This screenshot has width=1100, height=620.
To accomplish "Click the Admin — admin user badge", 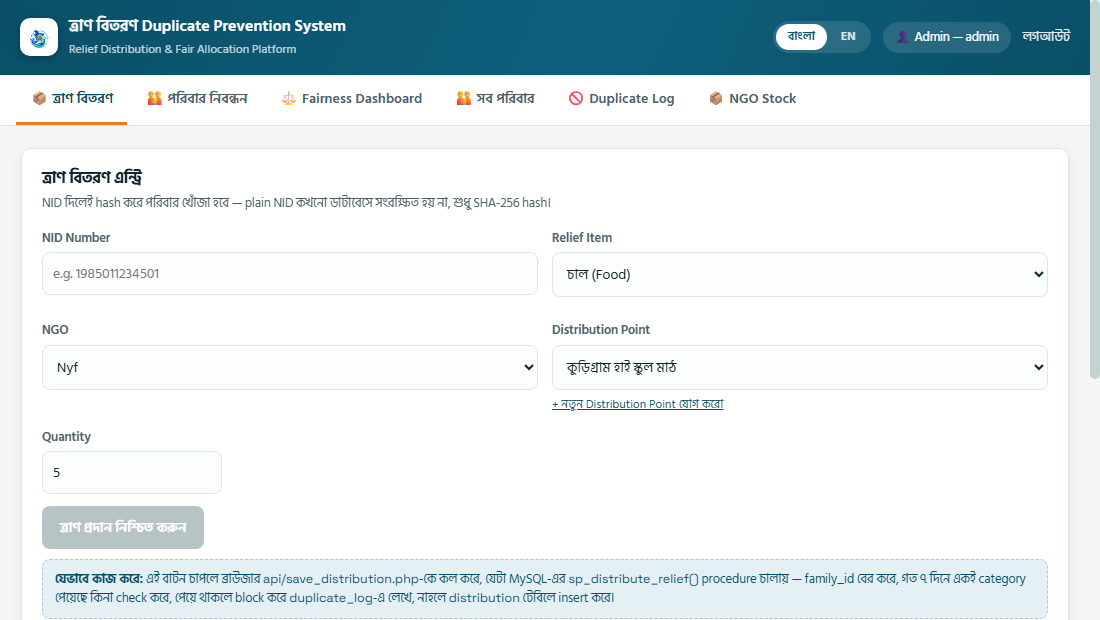I will click(x=946, y=36).
